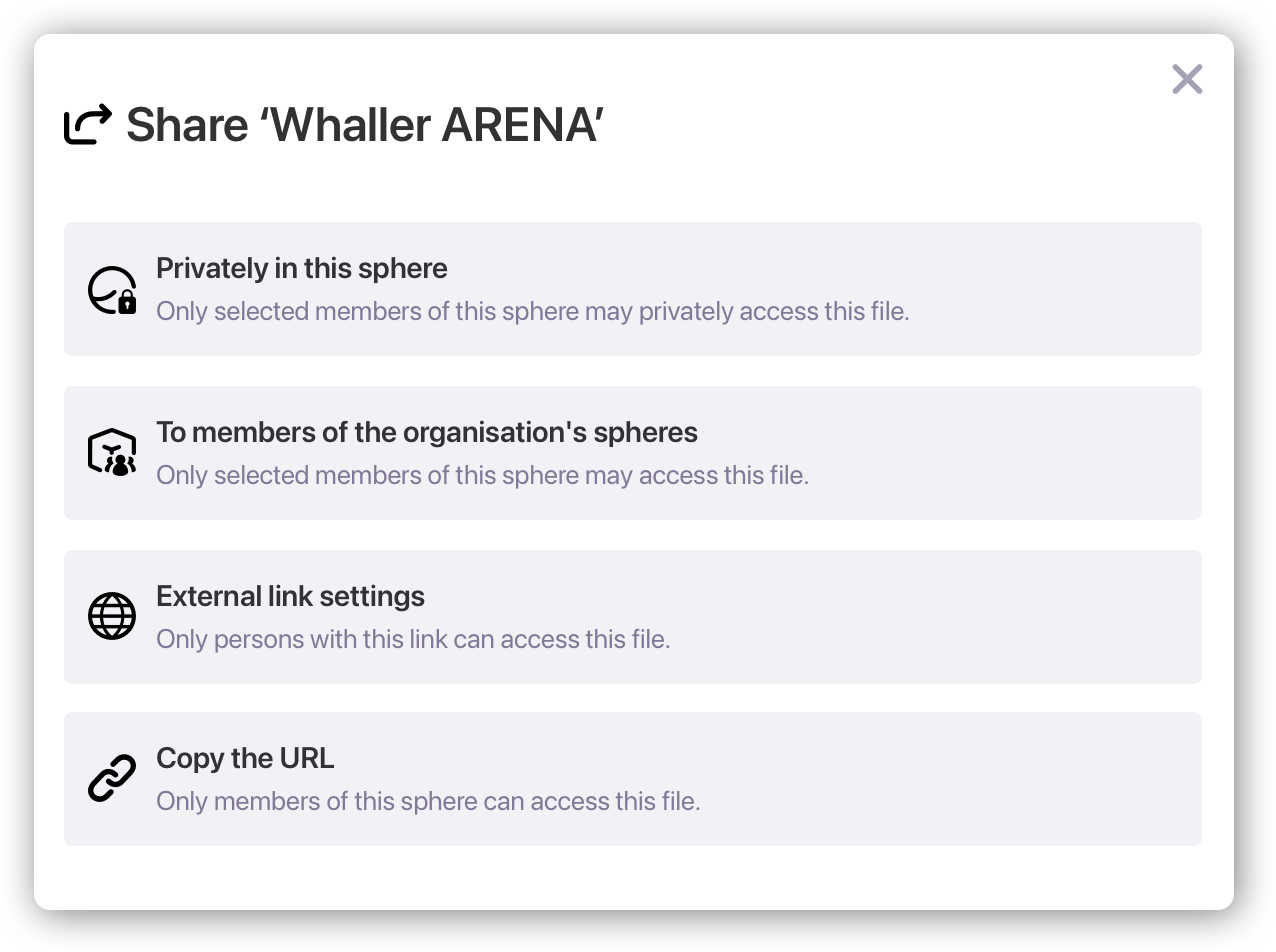Click 'Only persons with this link' description
This screenshot has width=1276, height=952.
pyautogui.click(x=413, y=639)
